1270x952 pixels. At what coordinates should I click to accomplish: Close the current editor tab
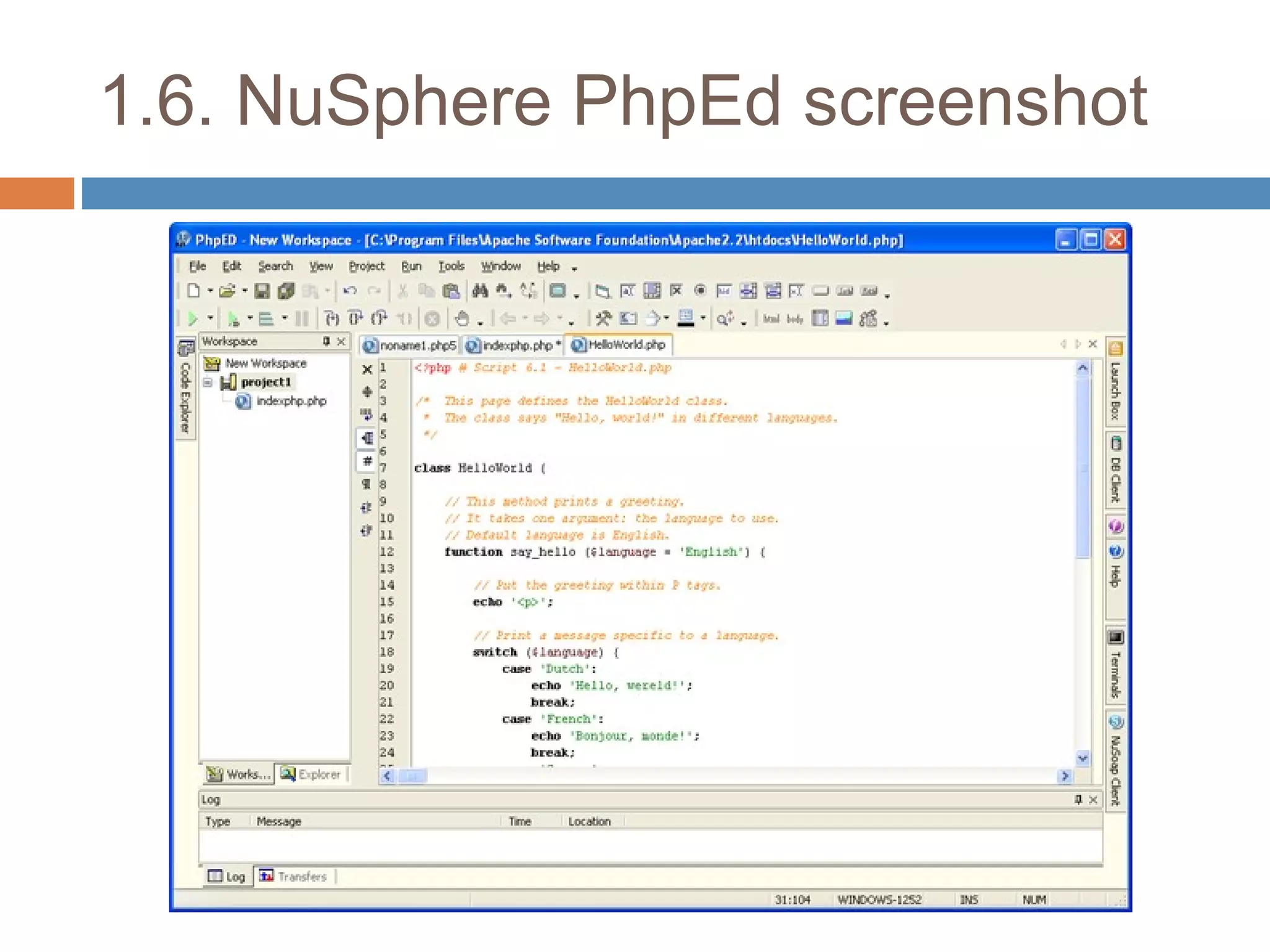[x=1093, y=343]
